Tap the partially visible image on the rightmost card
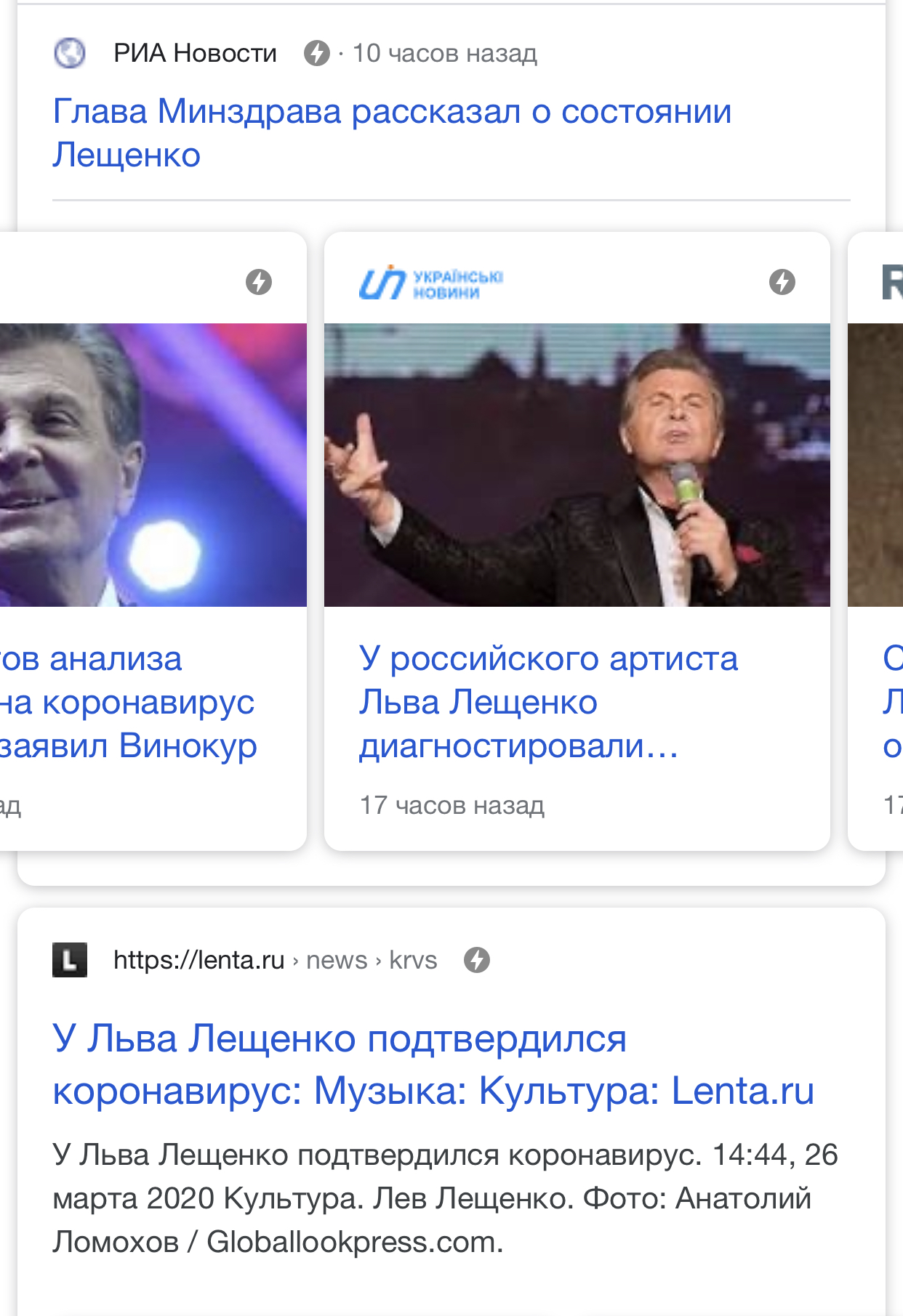 [x=876, y=465]
